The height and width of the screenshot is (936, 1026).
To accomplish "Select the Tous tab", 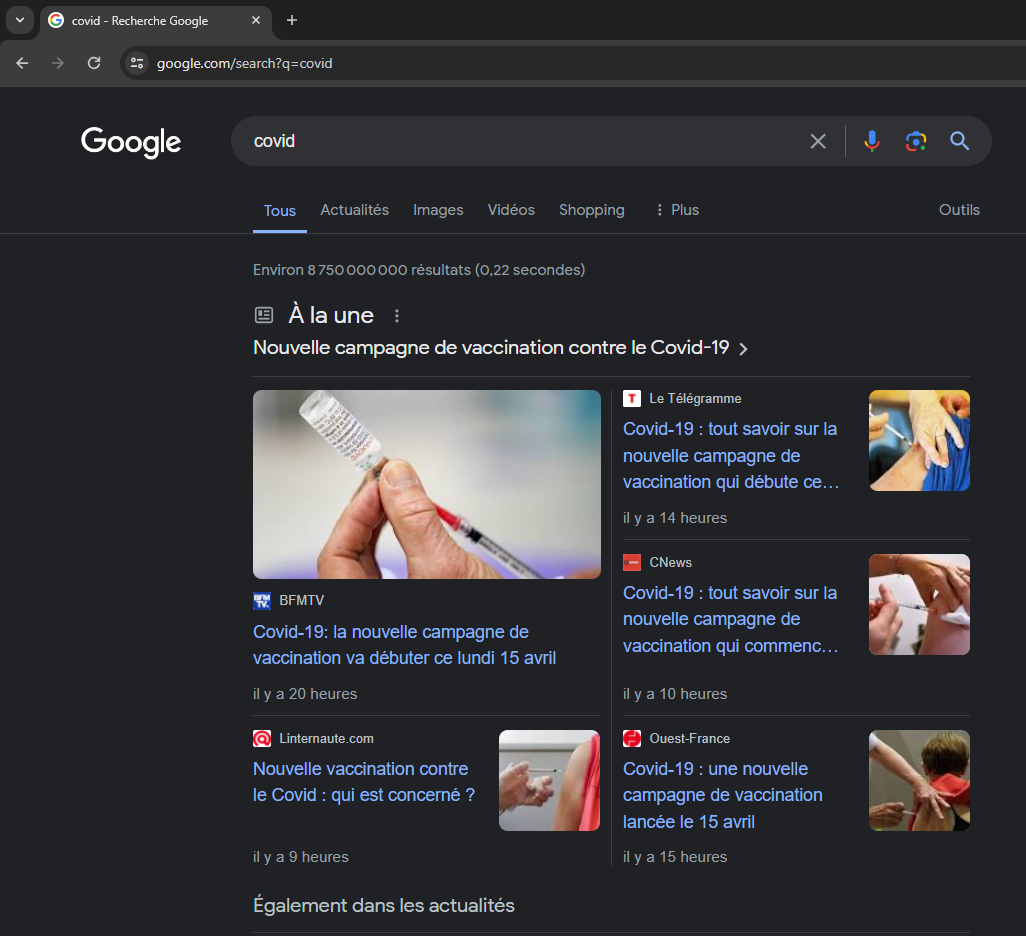I will click(x=279, y=211).
